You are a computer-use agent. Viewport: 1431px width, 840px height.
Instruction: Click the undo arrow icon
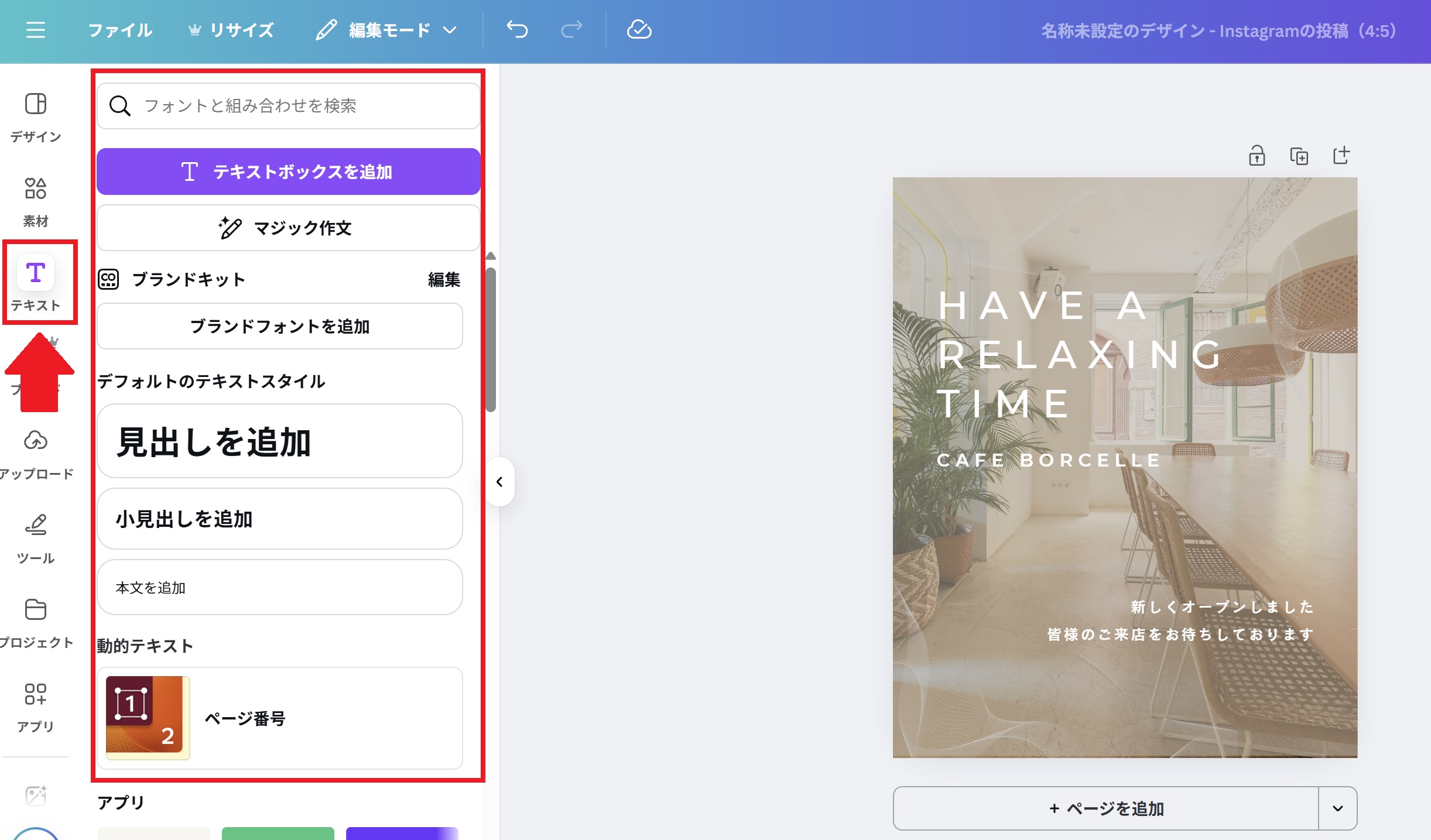pyautogui.click(x=517, y=30)
